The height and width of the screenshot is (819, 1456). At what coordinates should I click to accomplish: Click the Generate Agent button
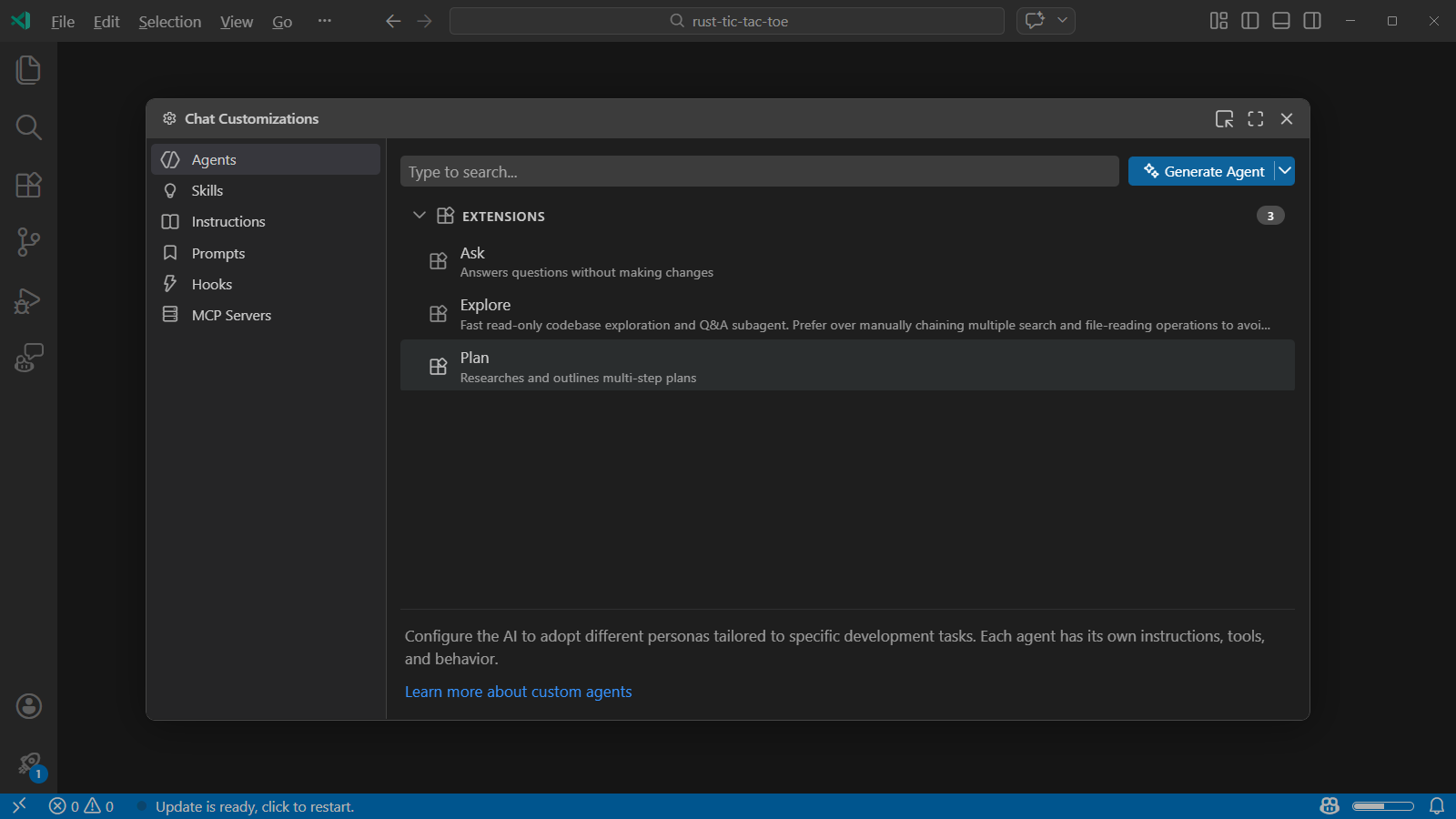[1204, 171]
